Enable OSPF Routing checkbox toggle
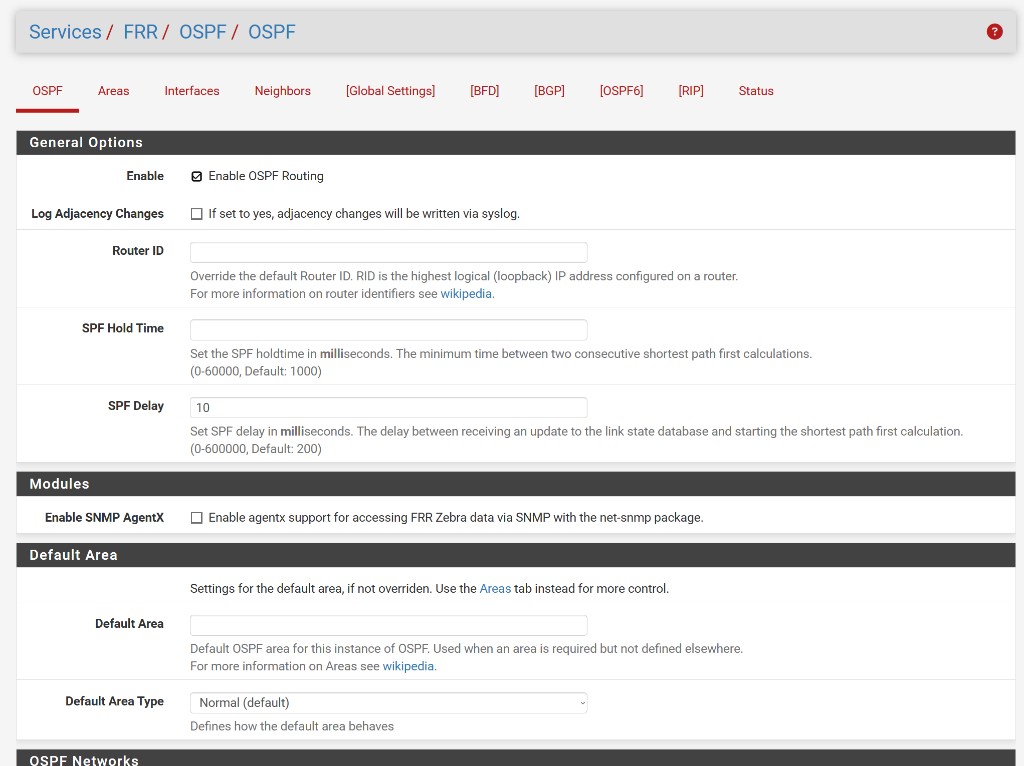Image resolution: width=1024 pixels, height=766 pixels. [197, 176]
